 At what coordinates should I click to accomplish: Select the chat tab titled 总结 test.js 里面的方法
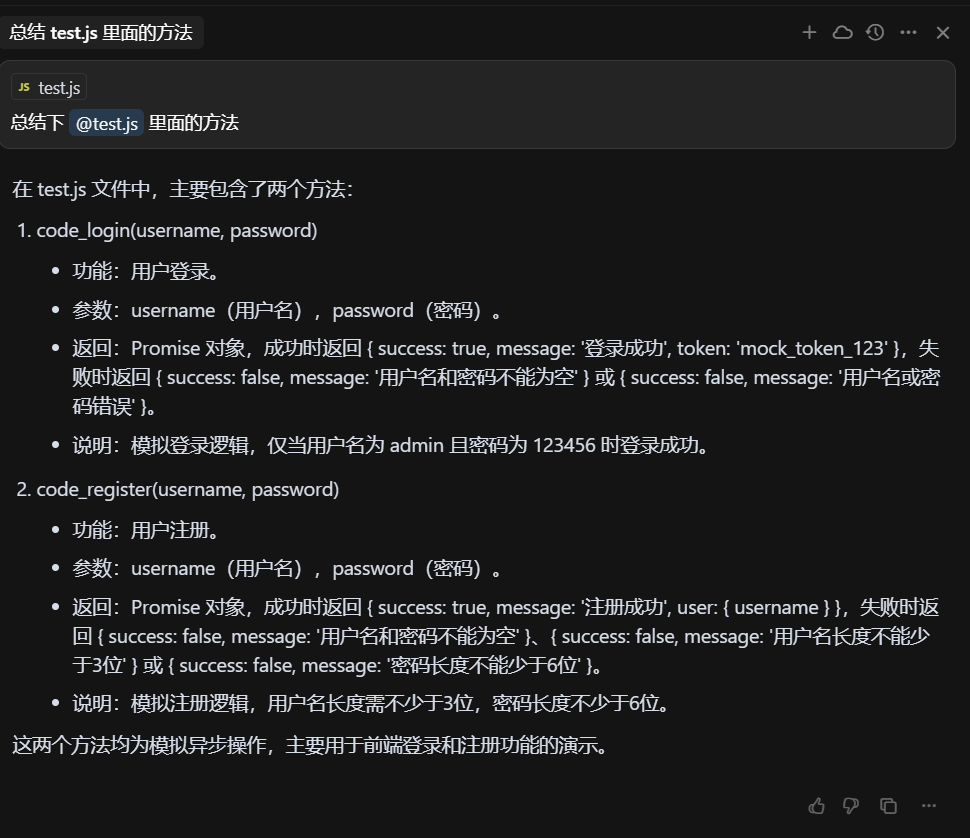tap(101, 32)
